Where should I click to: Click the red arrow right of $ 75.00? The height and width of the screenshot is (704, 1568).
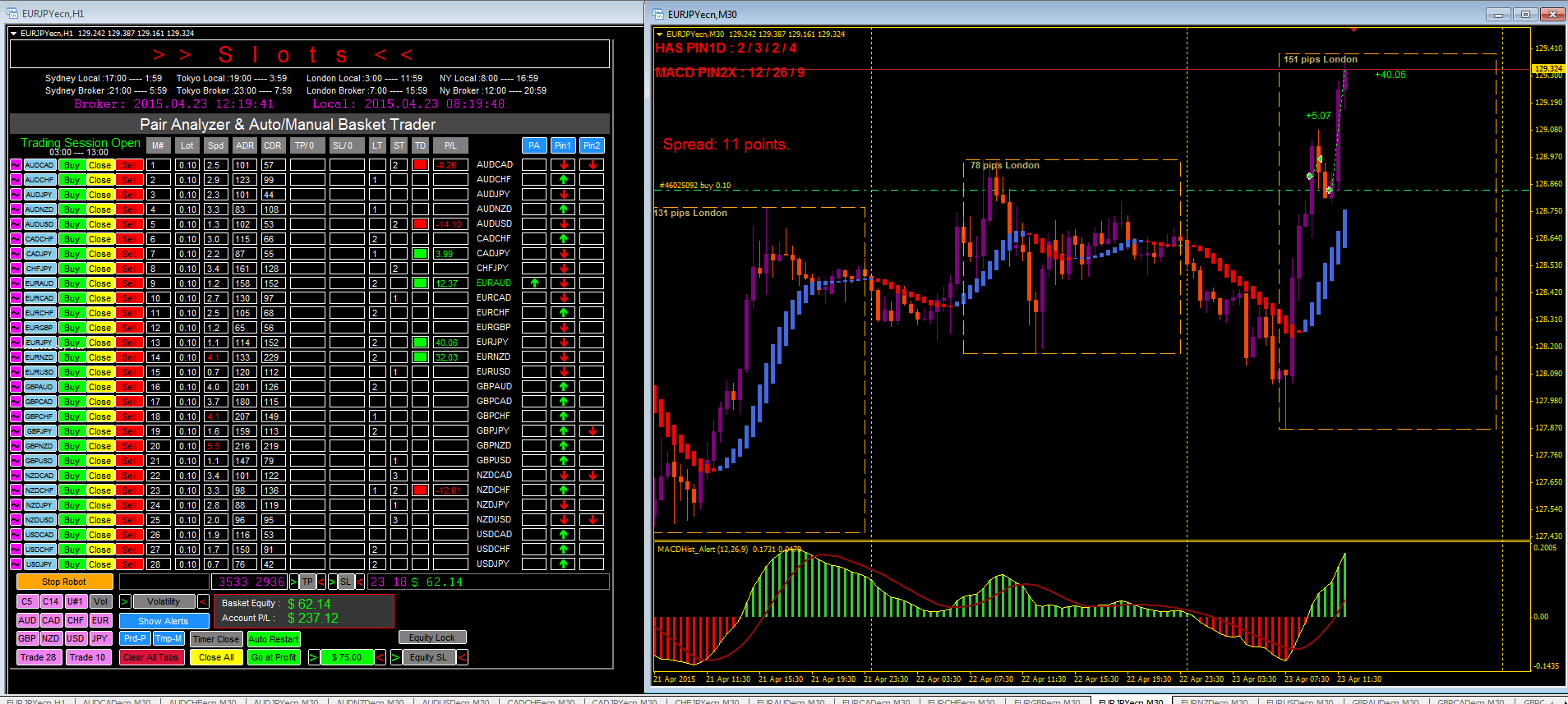coord(380,657)
